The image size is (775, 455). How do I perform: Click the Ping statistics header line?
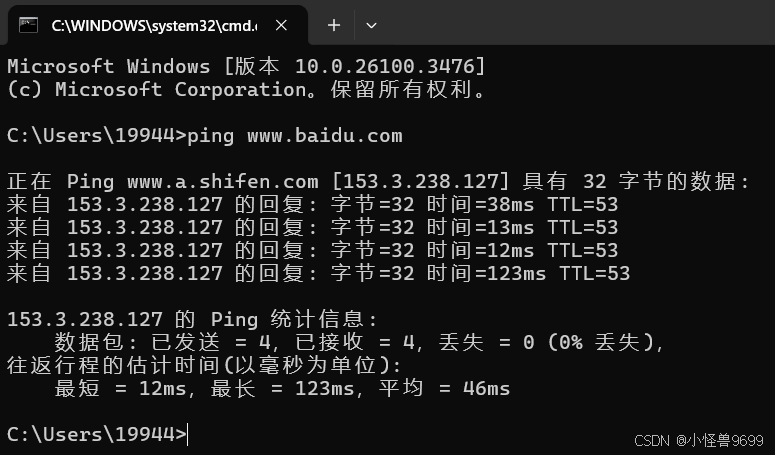(x=192, y=319)
